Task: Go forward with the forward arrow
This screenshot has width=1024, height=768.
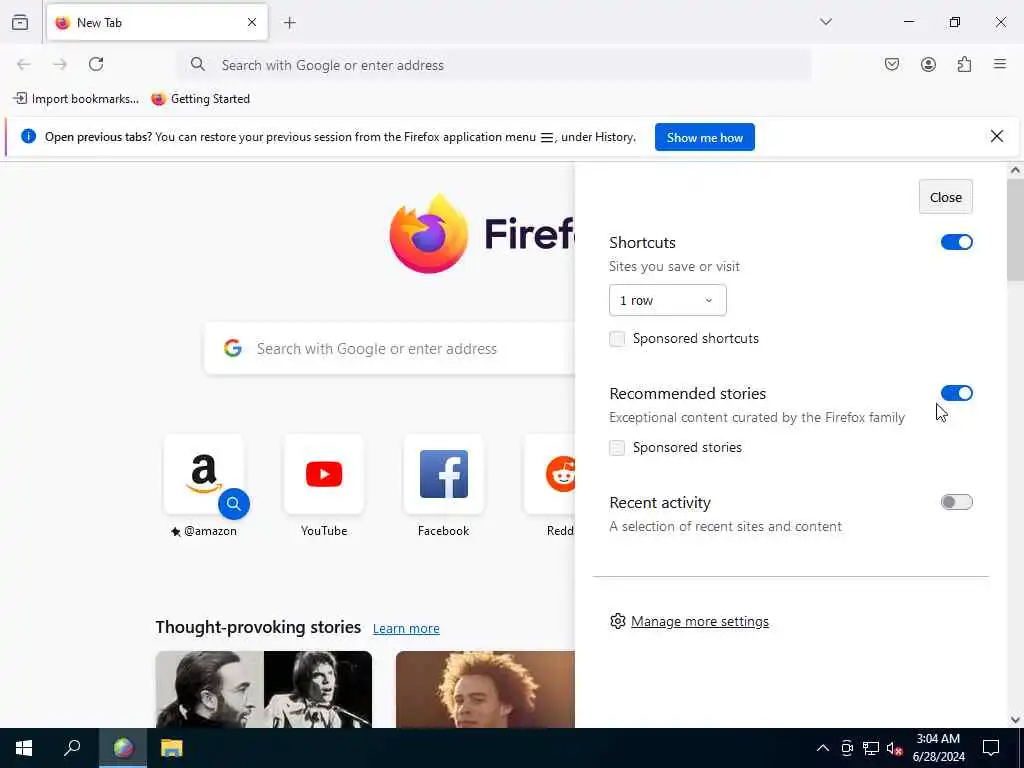Action: [59, 64]
